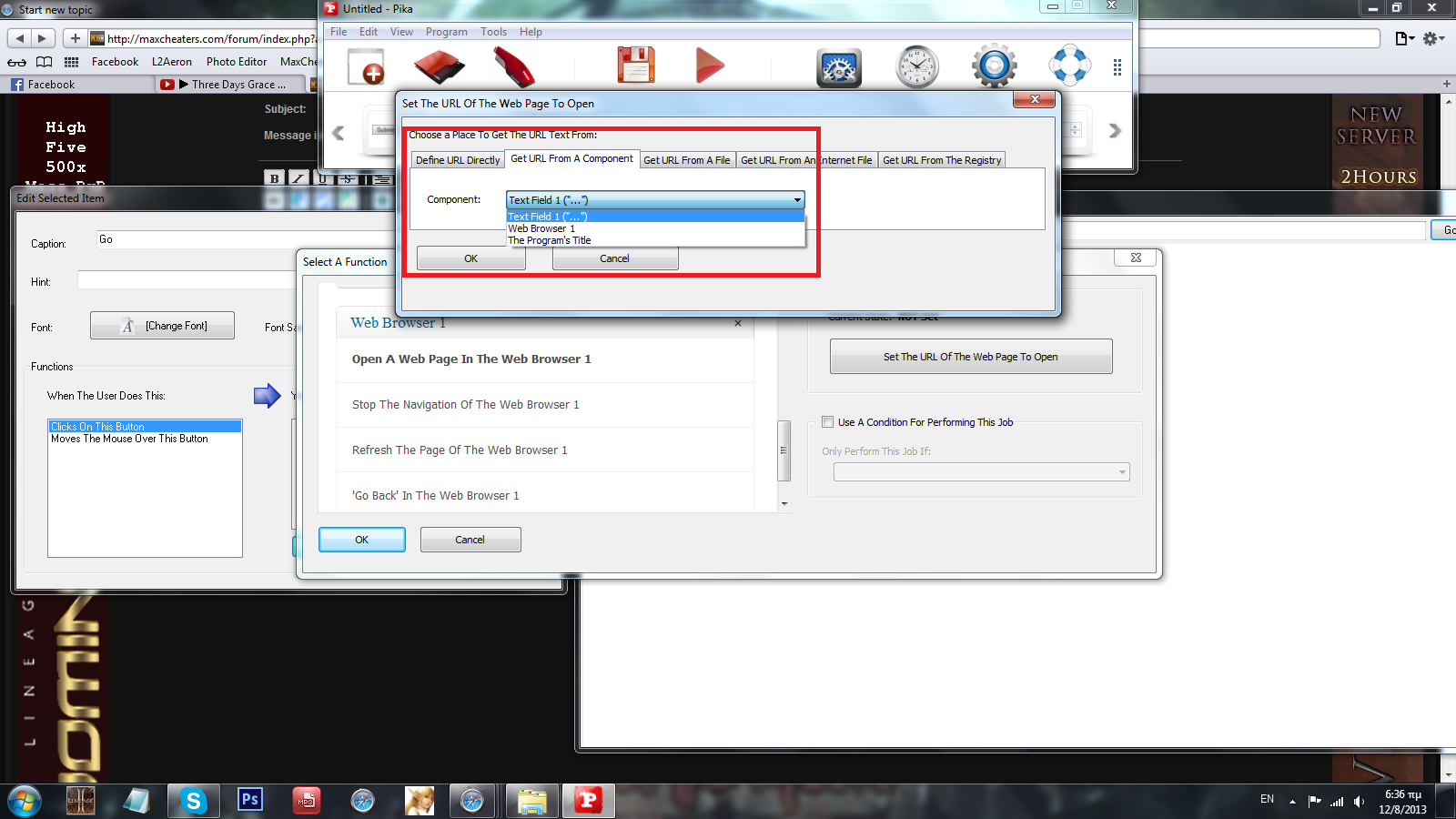This screenshot has width=1456, height=819.
Task: Launch Photoshop from the taskbar
Action: [x=249, y=801]
